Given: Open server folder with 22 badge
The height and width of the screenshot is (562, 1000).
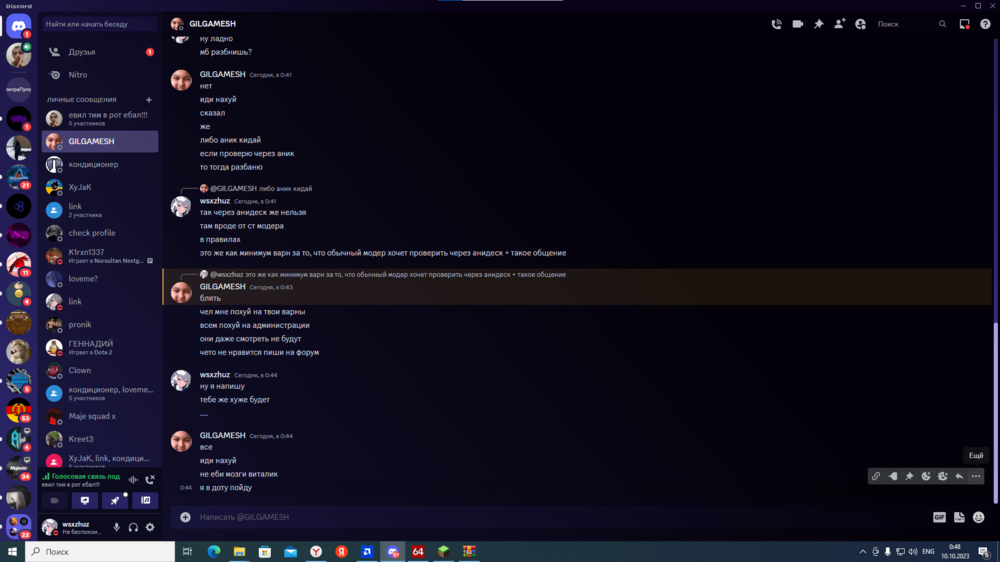Looking at the screenshot, I should click(18, 526).
